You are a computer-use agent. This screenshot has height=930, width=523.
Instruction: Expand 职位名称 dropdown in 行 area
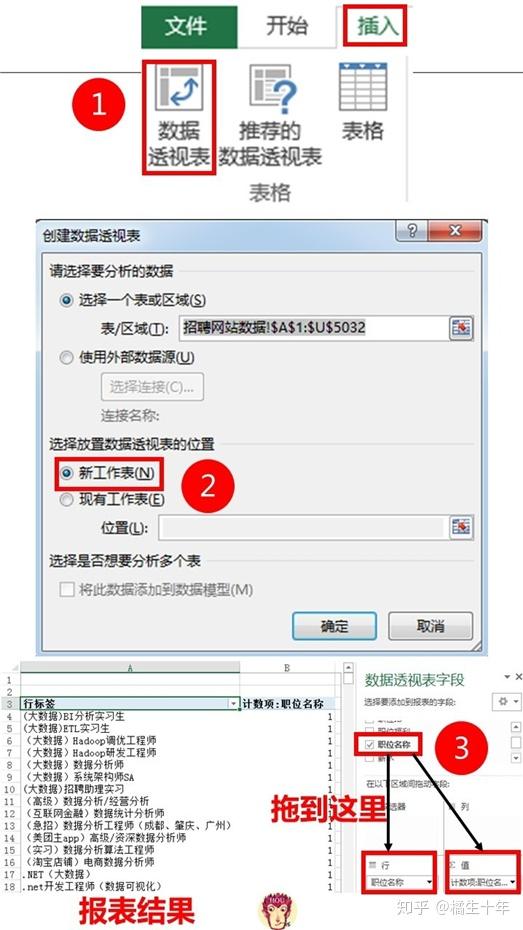(429, 882)
